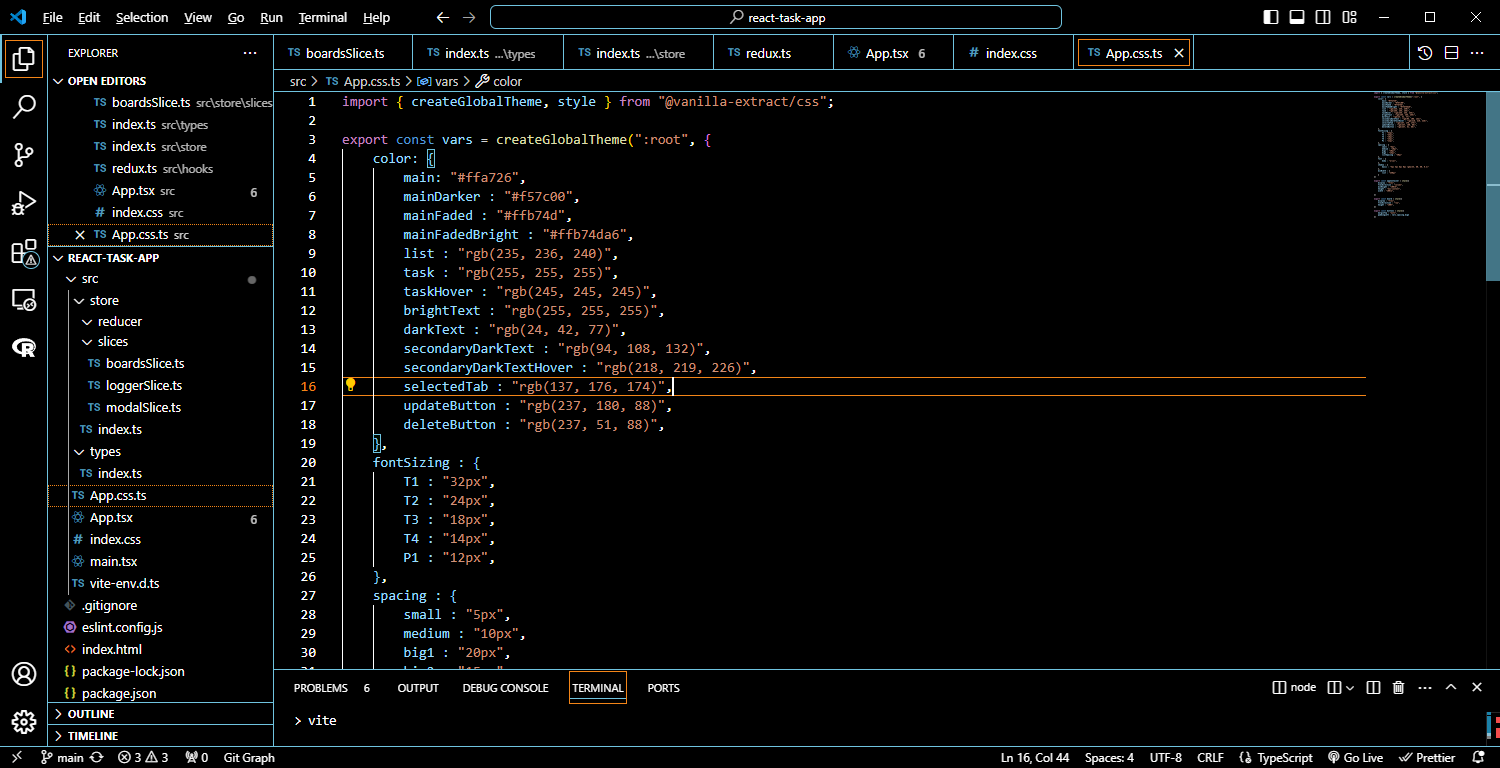Open the R extension icon in activity bar
Image resolution: width=1500 pixels, height=768 pixels.
(24, 347)
